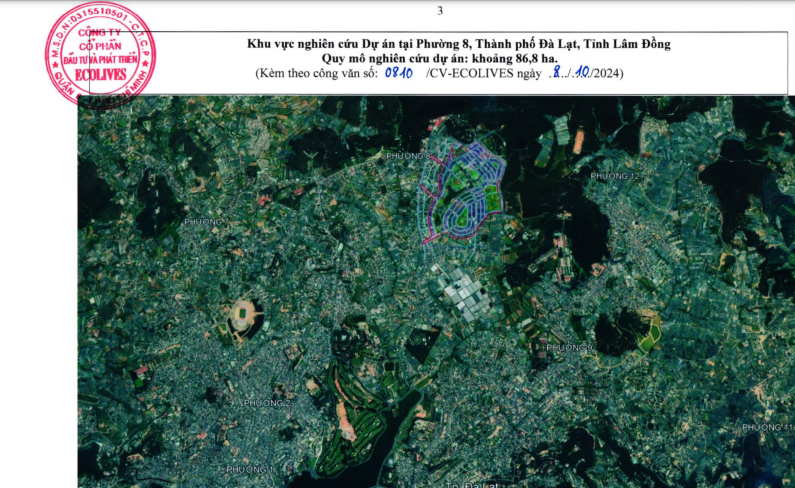This screenshot has width=795, height=488.
Task: Click the PHƯỜNG 8 label on the map
Action: click(x=407, y=157)
